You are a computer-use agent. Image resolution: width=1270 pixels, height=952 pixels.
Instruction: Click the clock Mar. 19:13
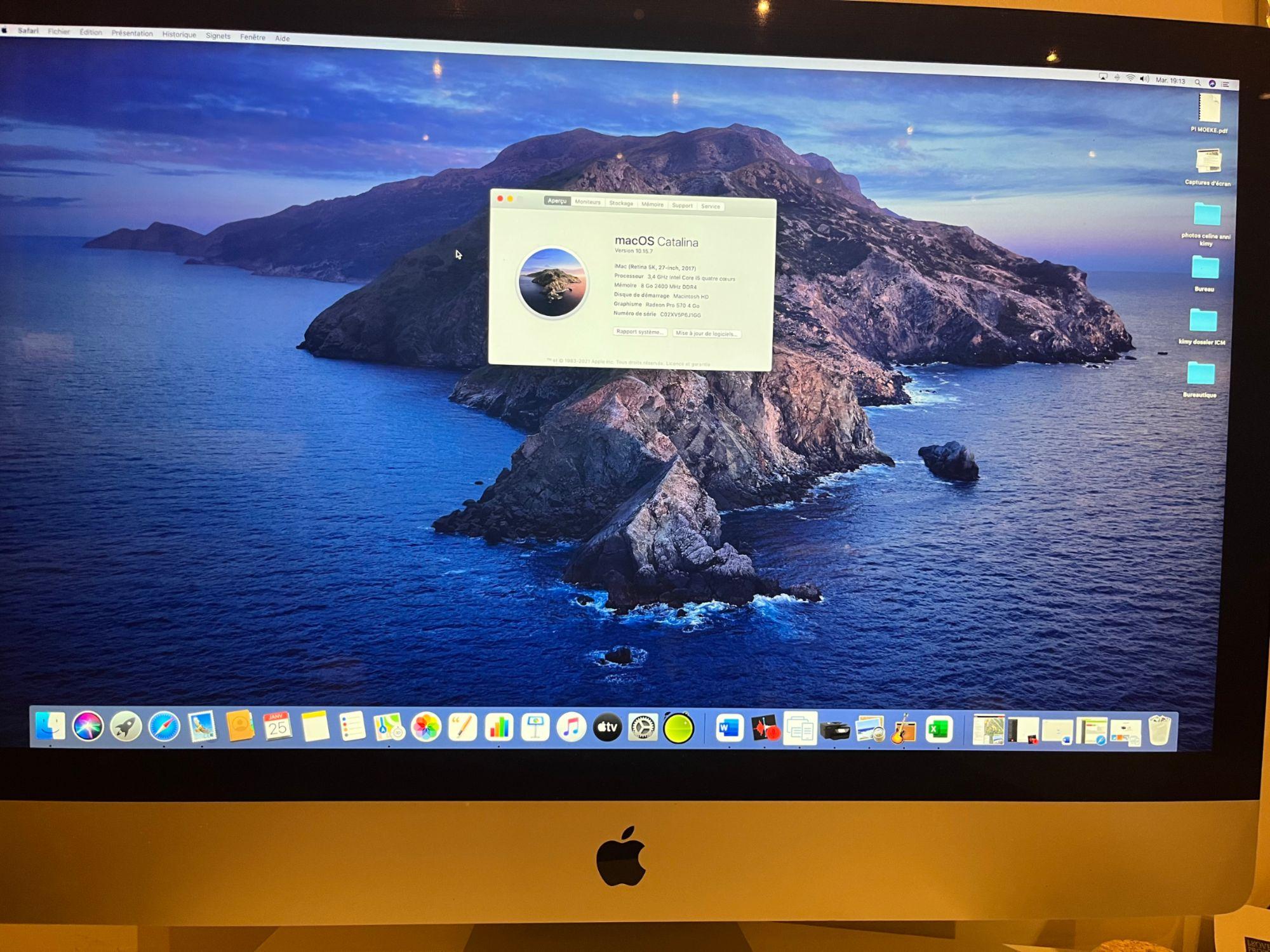click(1170, 81)
